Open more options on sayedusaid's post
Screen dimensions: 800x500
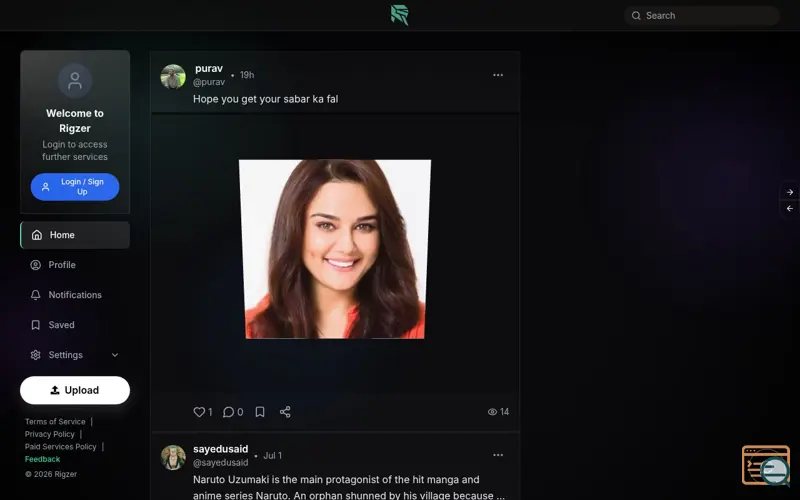[498, 455]
